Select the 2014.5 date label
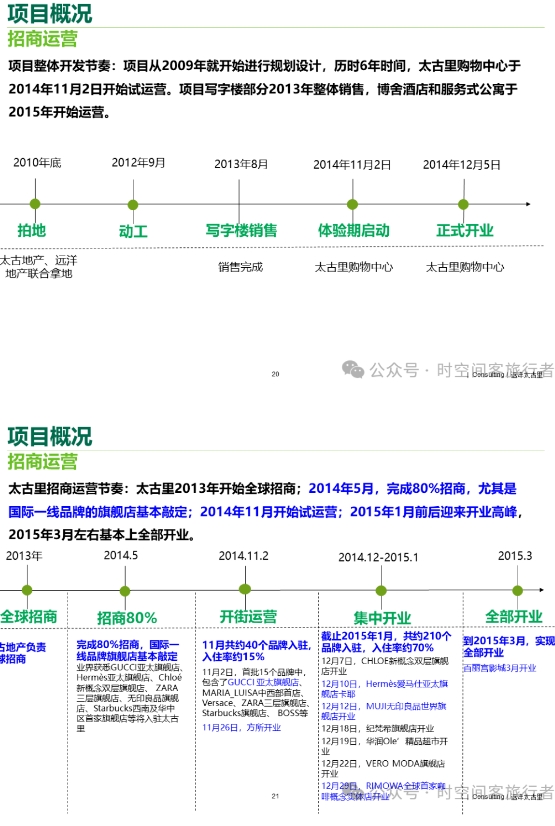This screenshot has height=826, width=555. pos(121,555)
